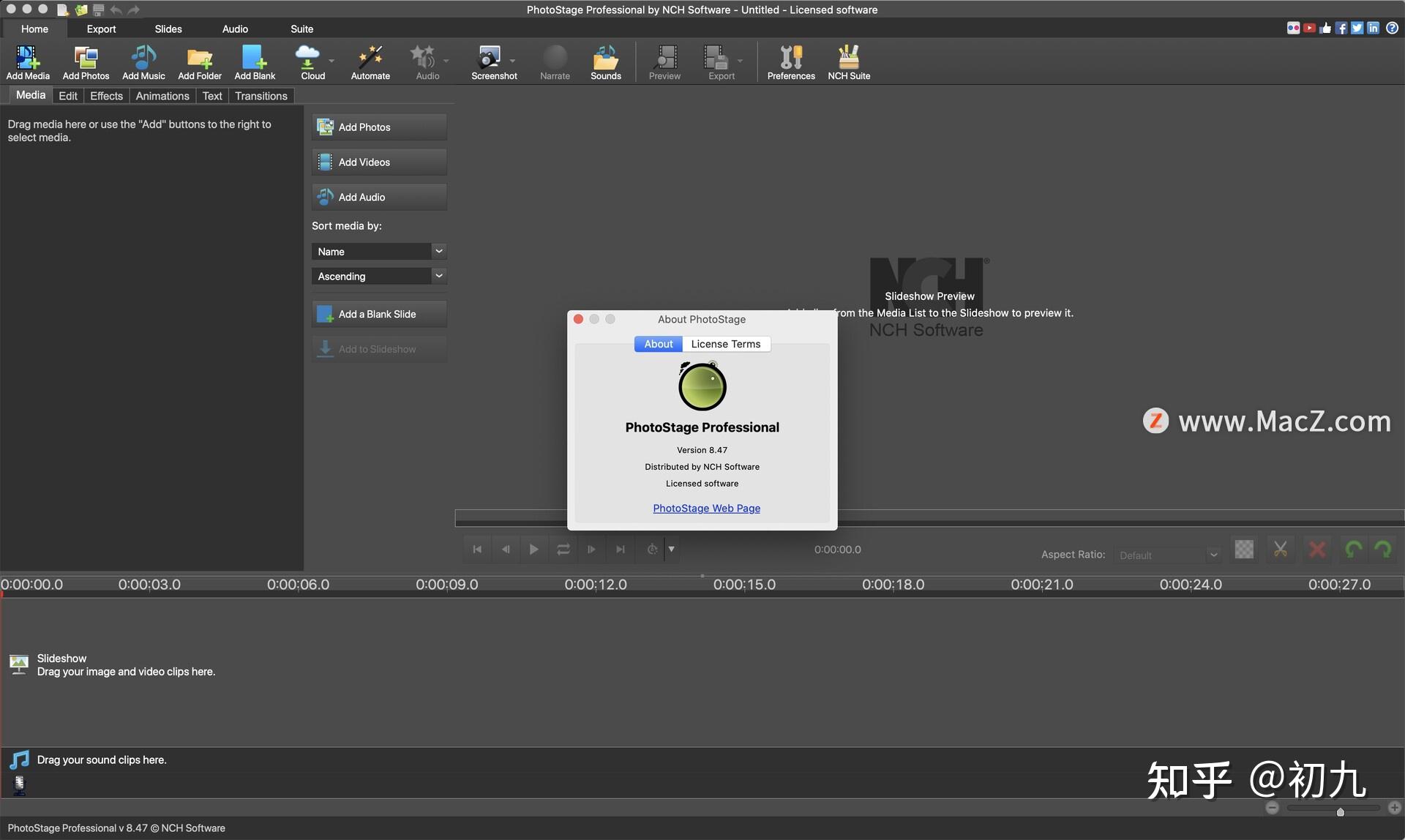Switch to the Text panel tab

(x=212, y=96)
